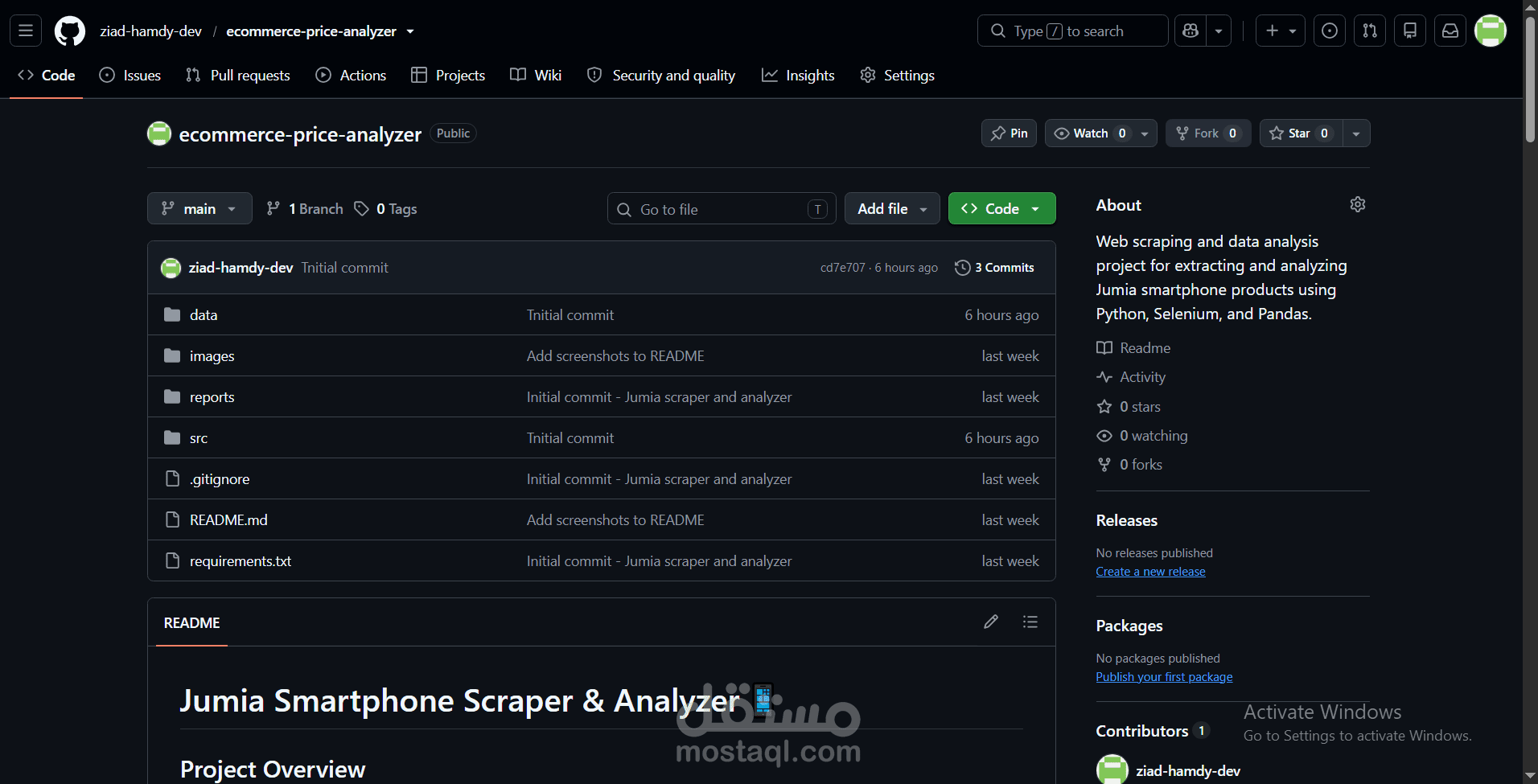Open the notifications inbox icon
The image size is (1538, 784).
pos(1450,31)
